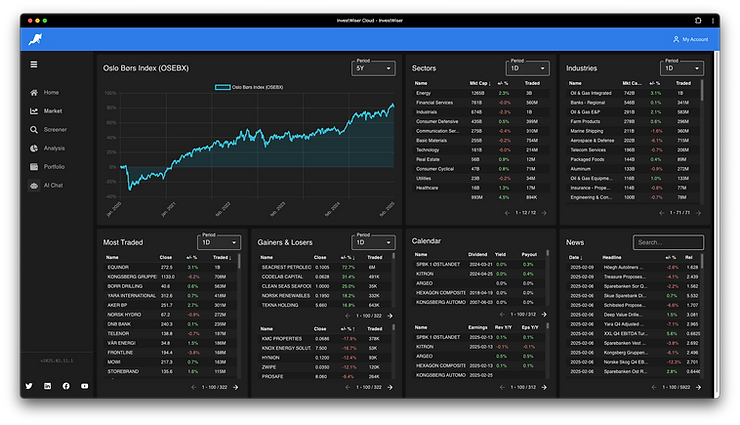
Task: Open the YouTube social icon
Action: click(x=84, y=386)
